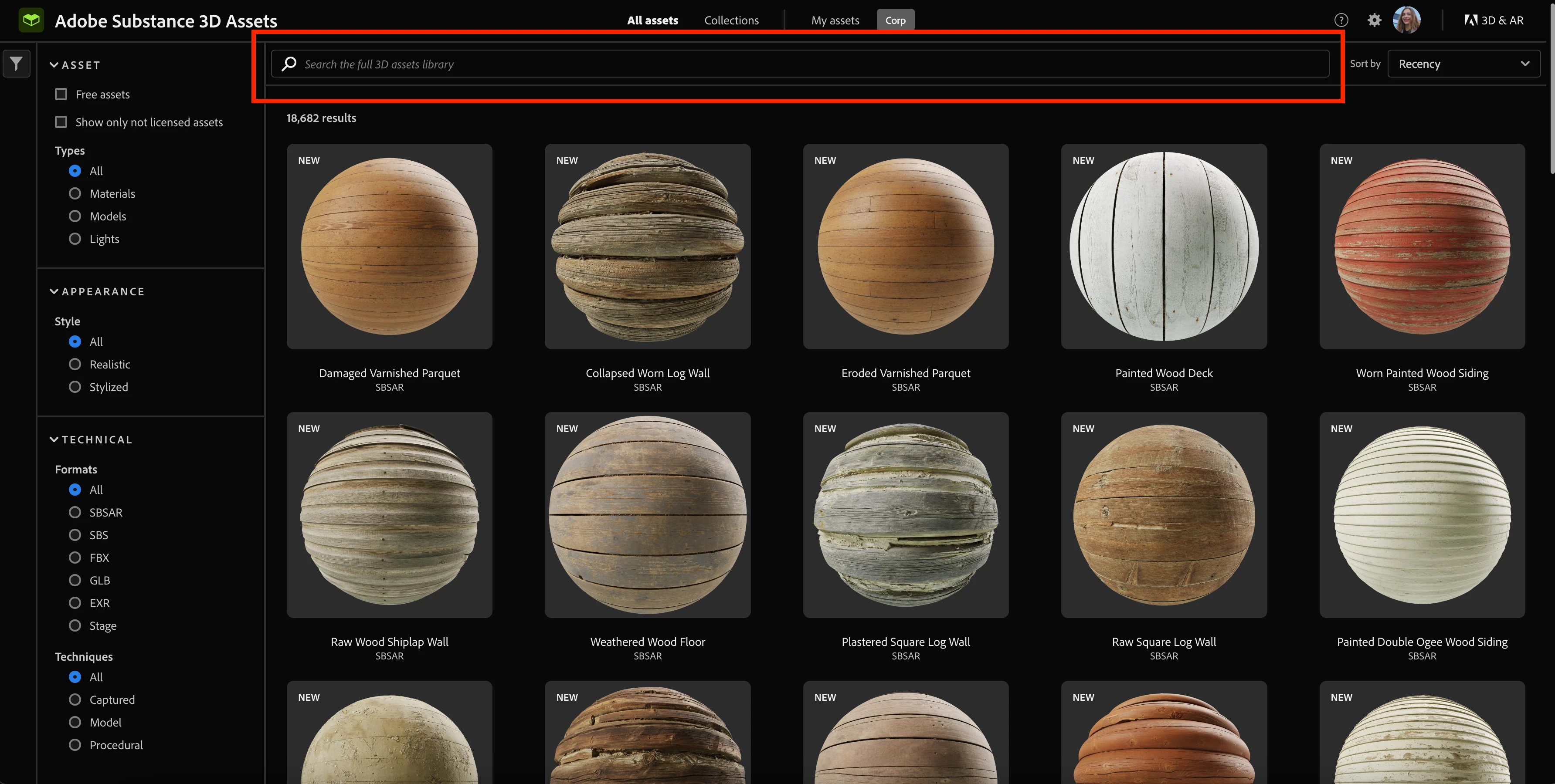Screen dimensions: 1555x784
Task: Open the help question mark icon
Action: pyautogui.click(x=1341, y=20)
